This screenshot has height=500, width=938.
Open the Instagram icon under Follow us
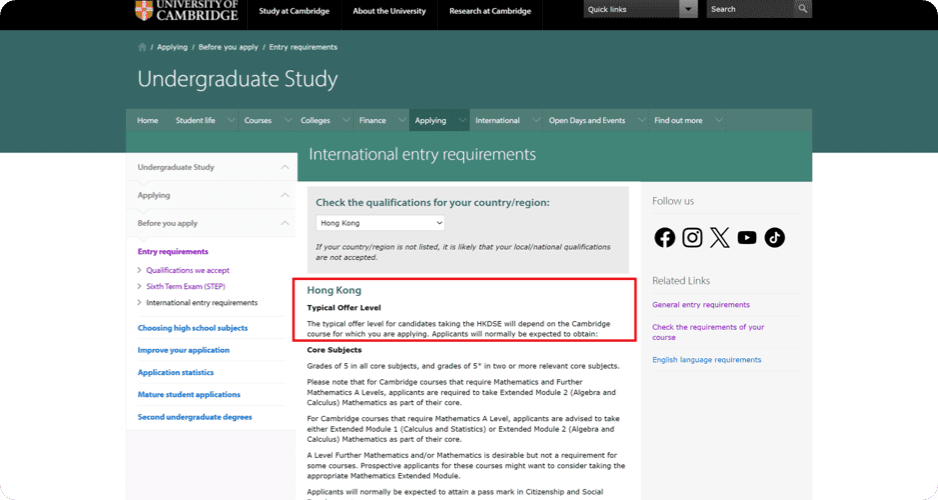coord(692,237)
